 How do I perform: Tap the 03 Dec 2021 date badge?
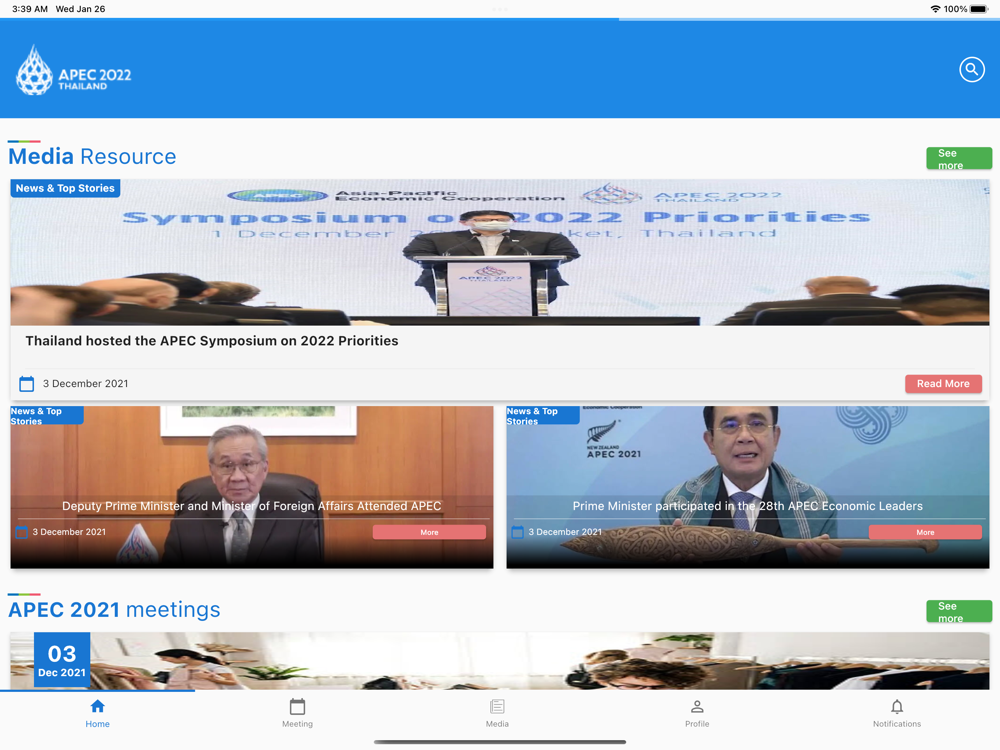click(x=62, y=659)
